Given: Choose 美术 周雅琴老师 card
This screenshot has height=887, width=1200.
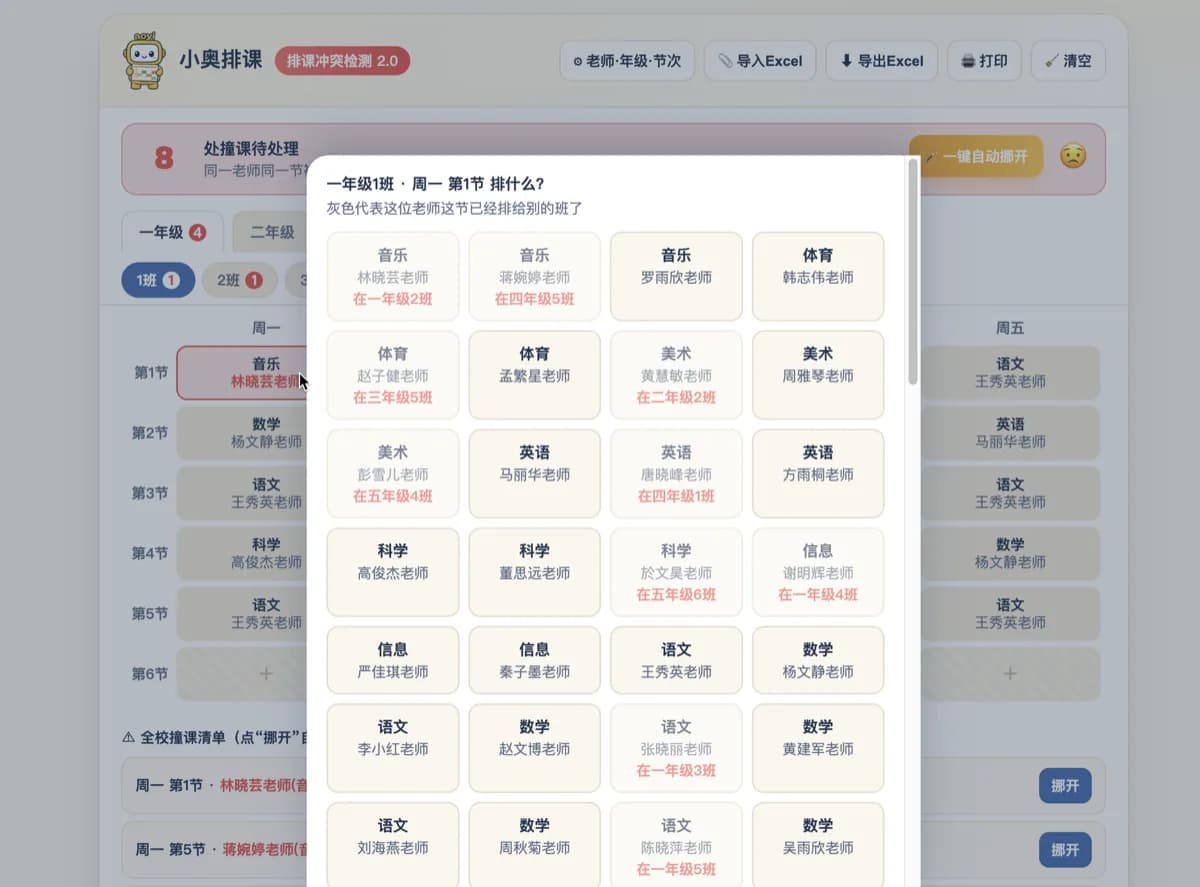Looking at the screenshot, I should [818, 375].
